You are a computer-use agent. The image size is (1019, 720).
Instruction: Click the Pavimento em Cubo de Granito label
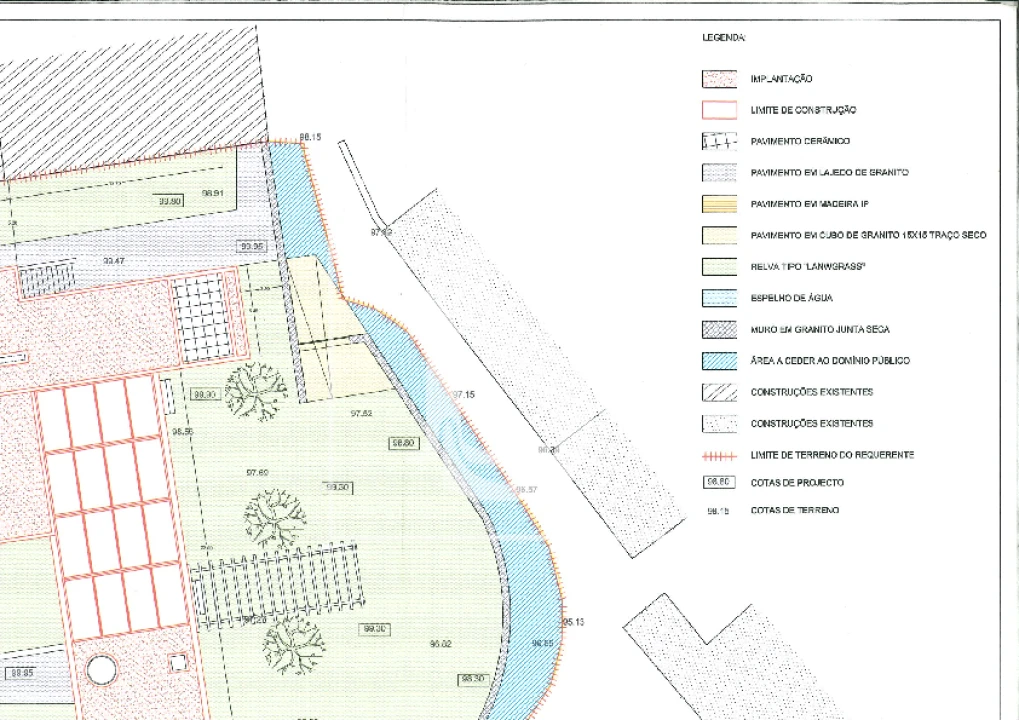[x=868, y=236]
